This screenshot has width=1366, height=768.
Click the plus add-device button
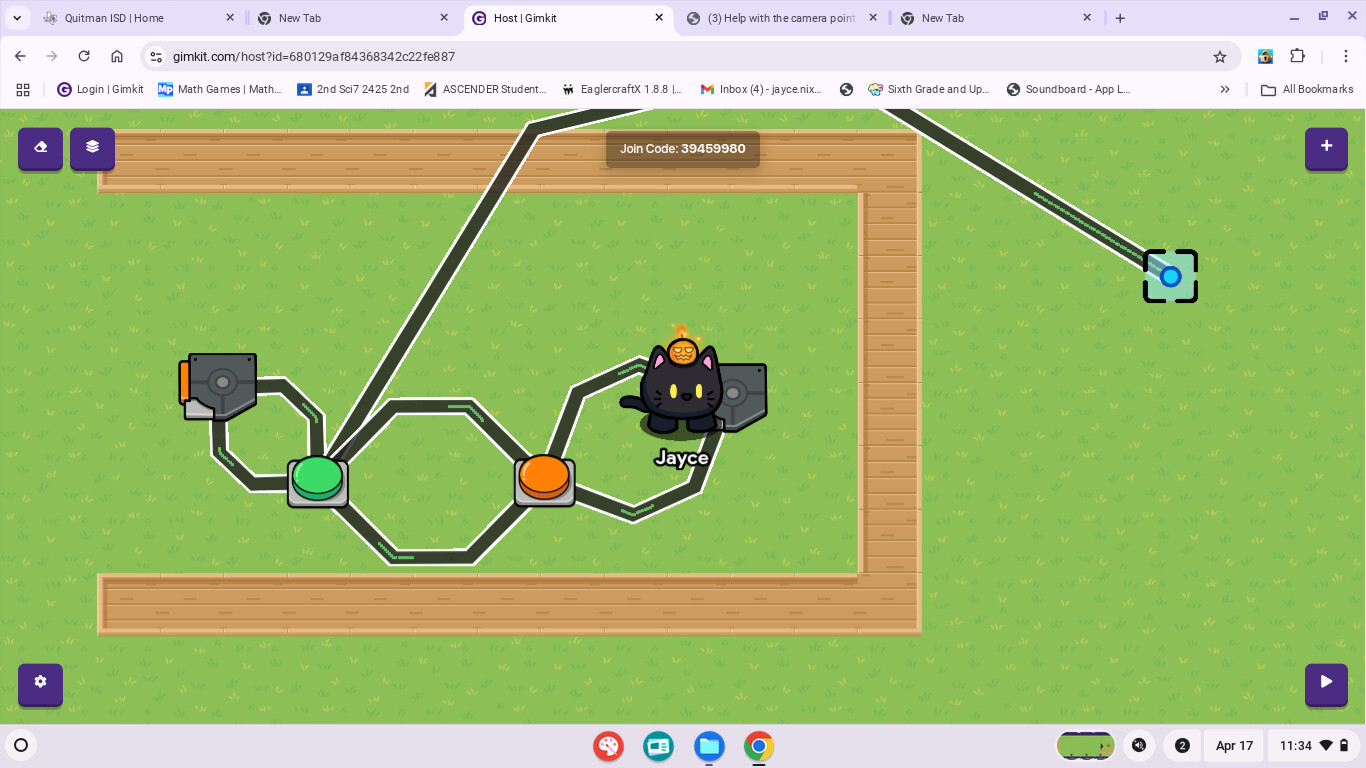pos(1326,148)
